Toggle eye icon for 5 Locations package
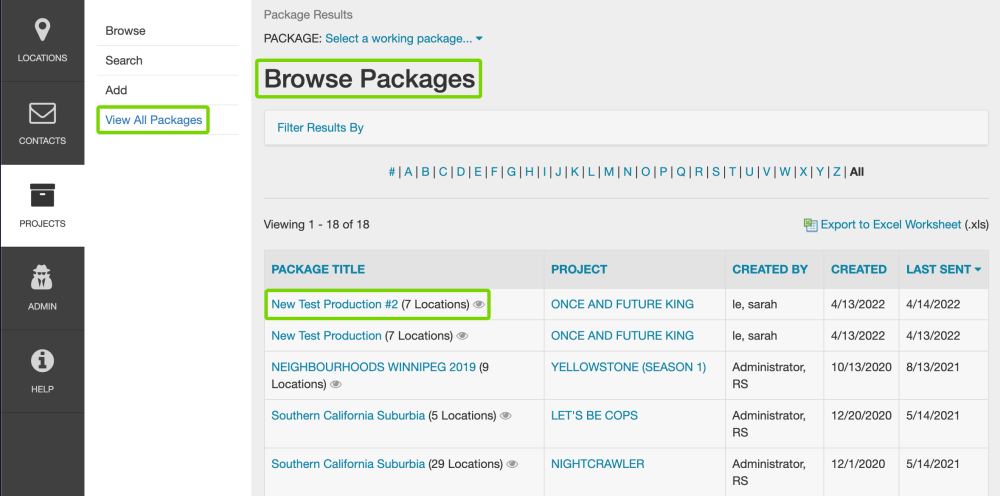 506,416
